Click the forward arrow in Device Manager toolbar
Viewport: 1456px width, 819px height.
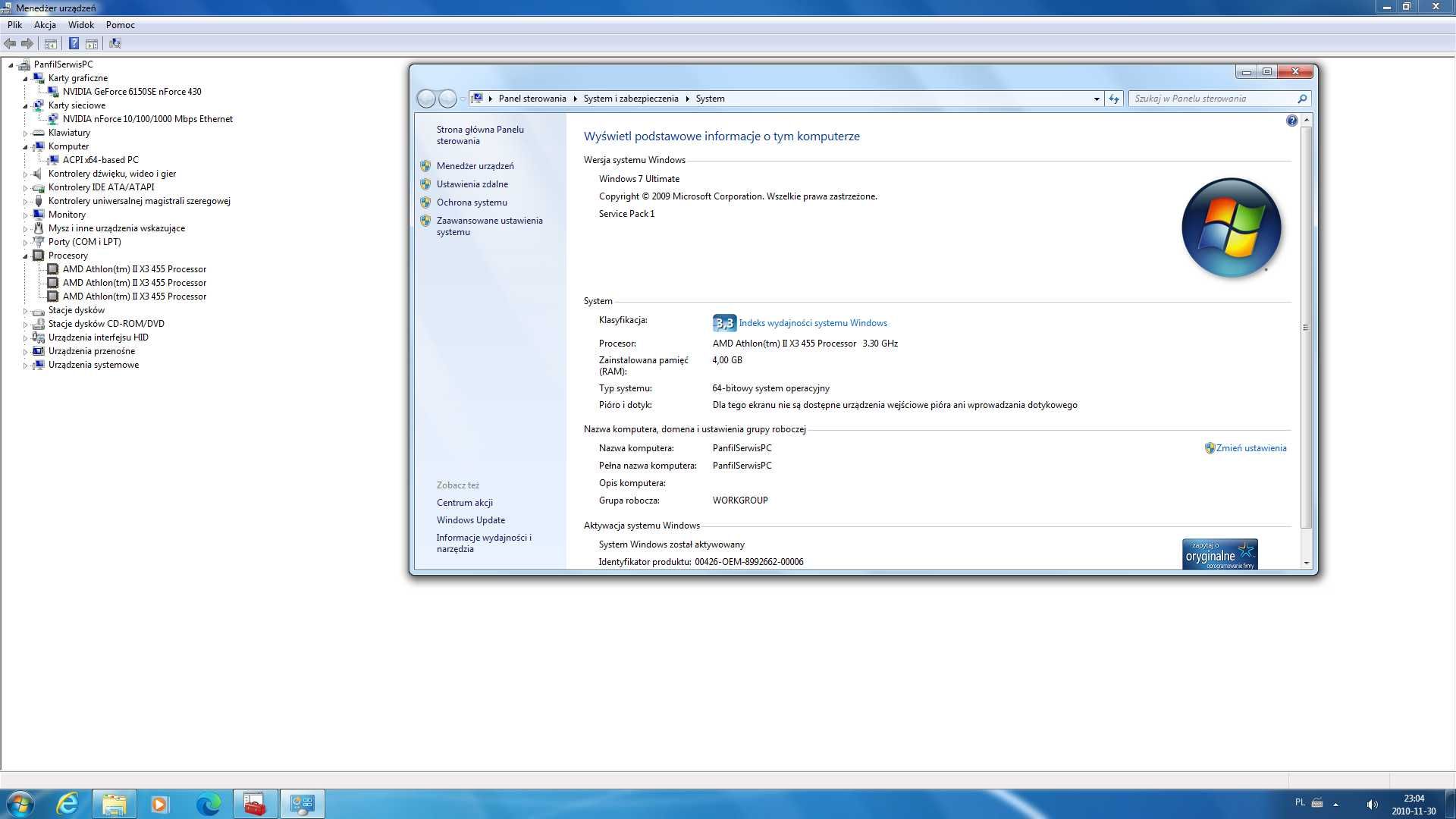pyautogui.click(x=27, y=43)
